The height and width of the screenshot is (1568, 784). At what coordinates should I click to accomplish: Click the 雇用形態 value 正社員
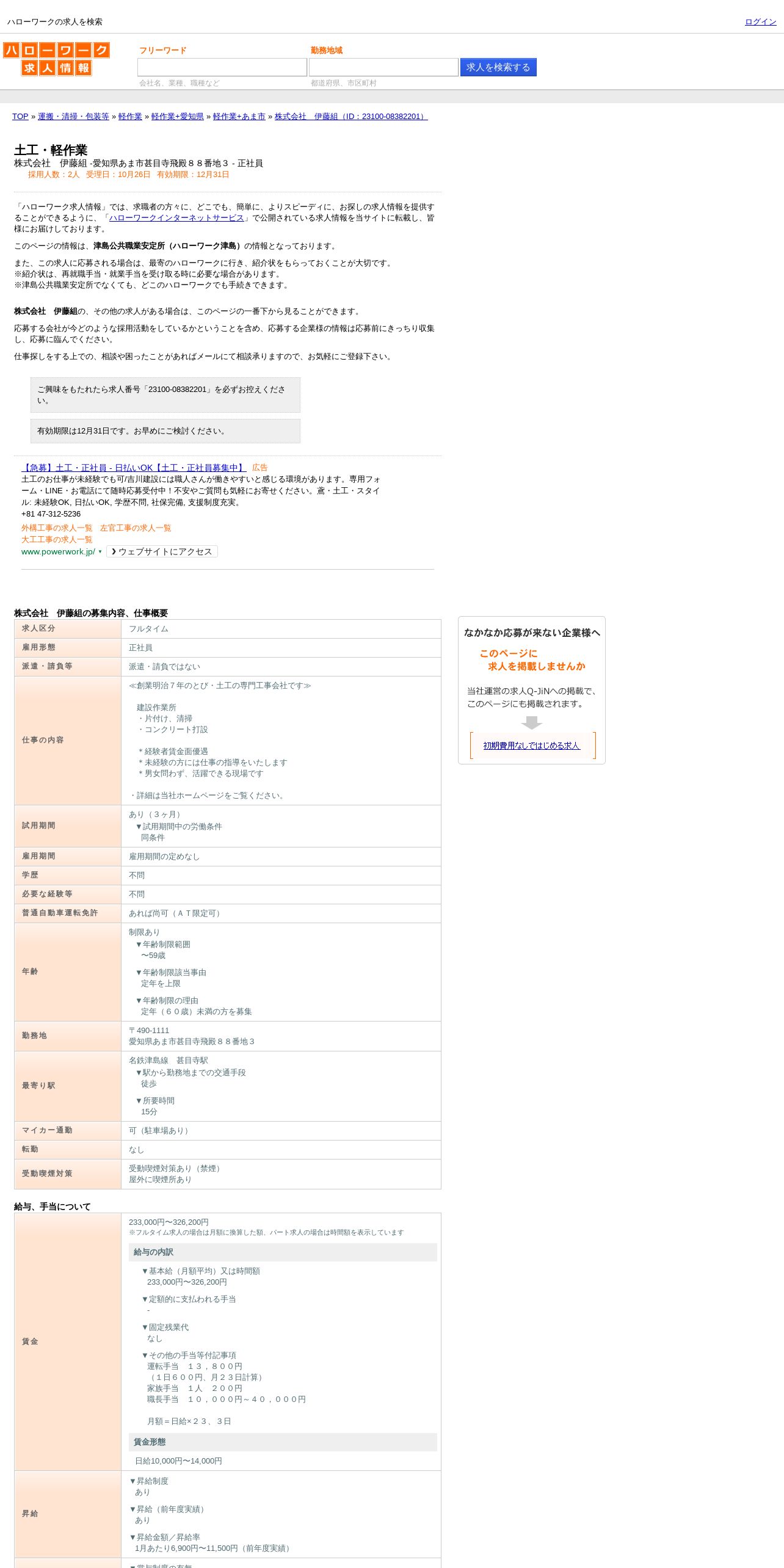tap(140, 648)
